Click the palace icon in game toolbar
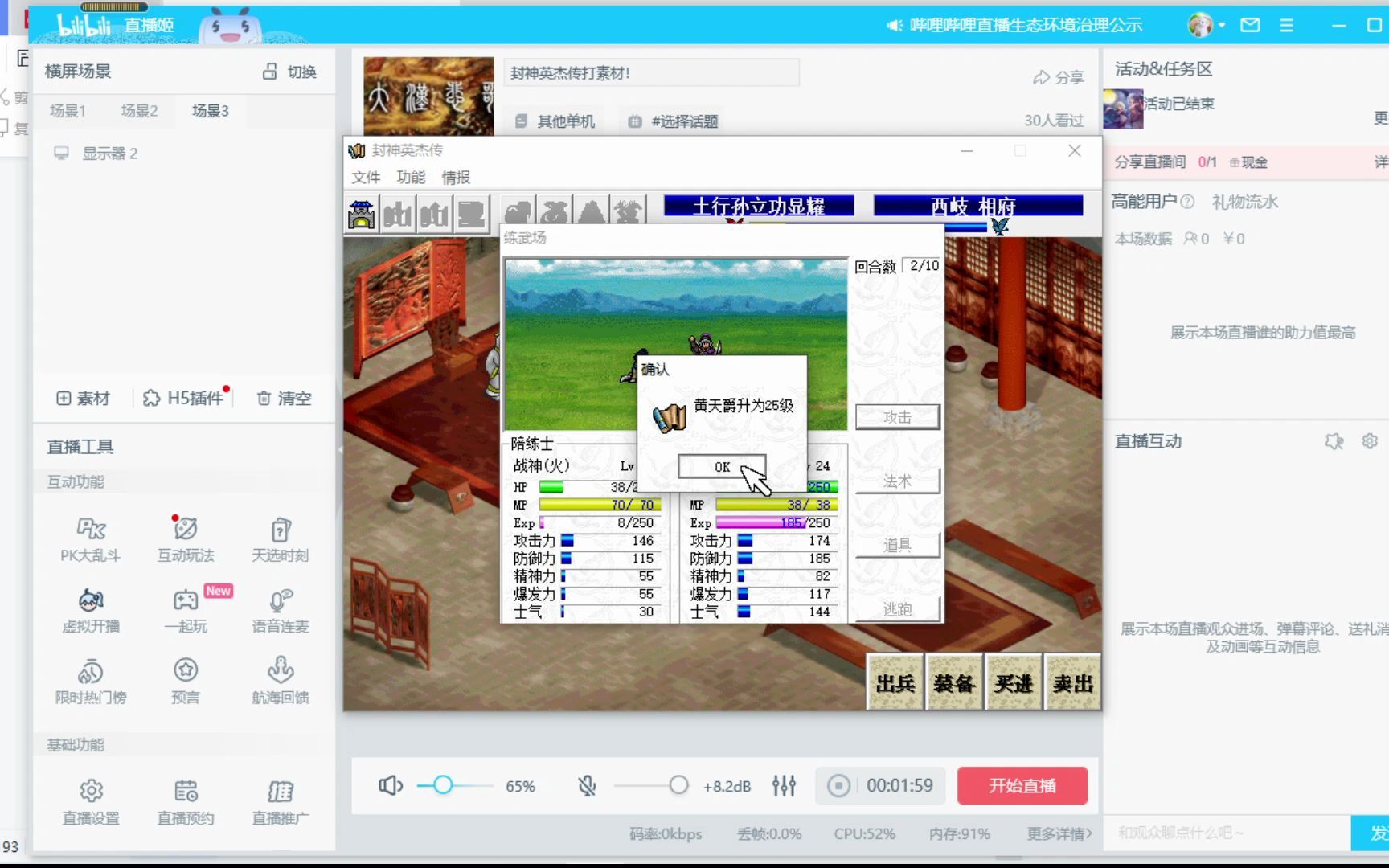The width and height of the screenshot is (1389, 868). point(362,214)
